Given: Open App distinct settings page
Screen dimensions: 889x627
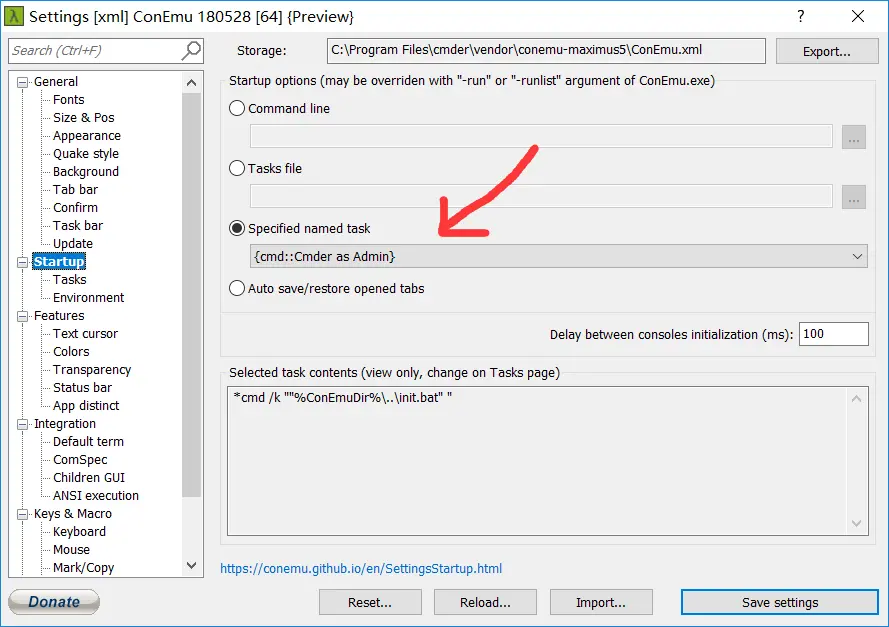Looking at the screenshot, I should 86,406.
